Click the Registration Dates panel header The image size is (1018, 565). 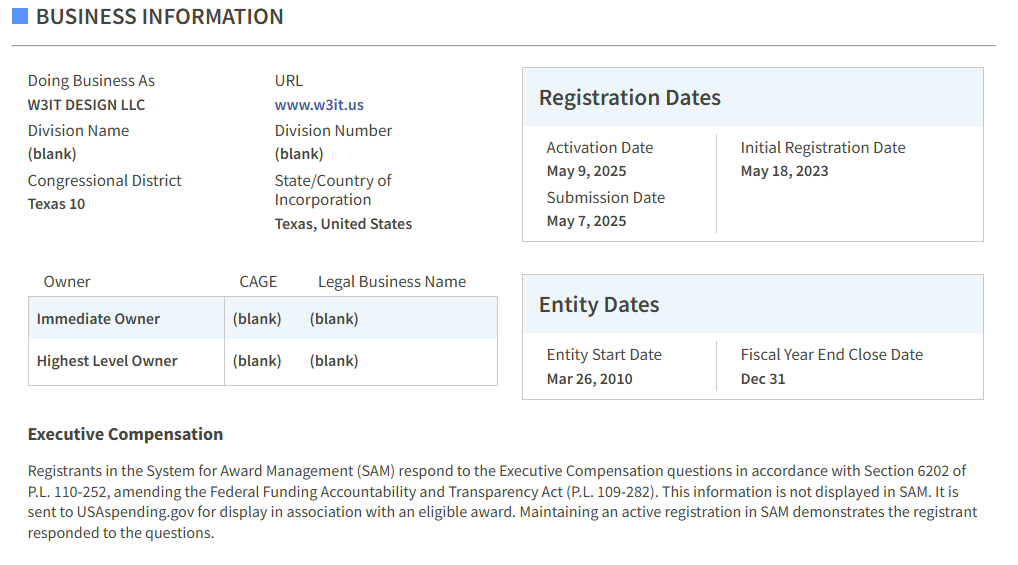752,97
